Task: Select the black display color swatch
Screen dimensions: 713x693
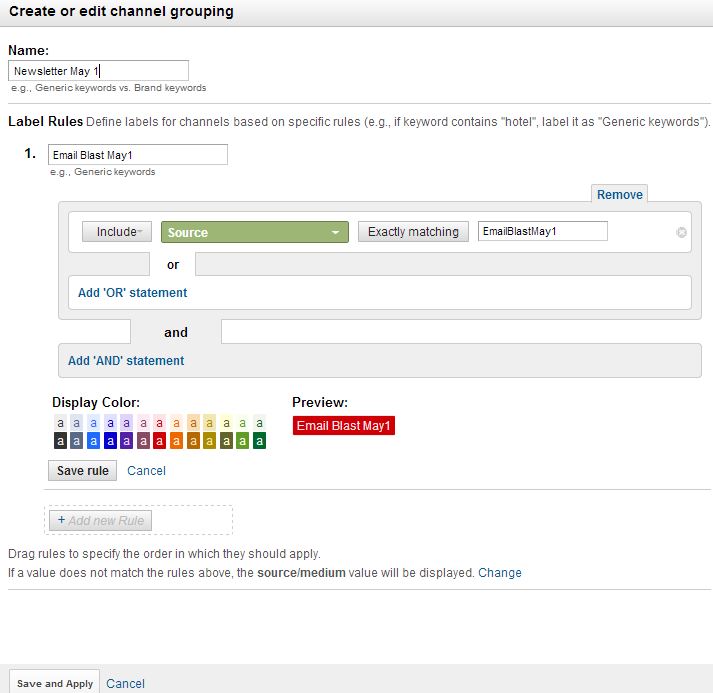Action: 60,440
